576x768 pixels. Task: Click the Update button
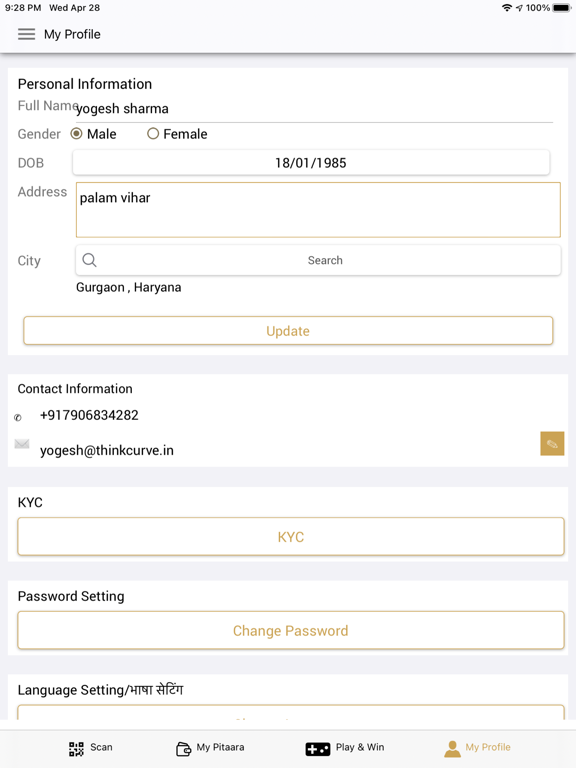[288, 331]
